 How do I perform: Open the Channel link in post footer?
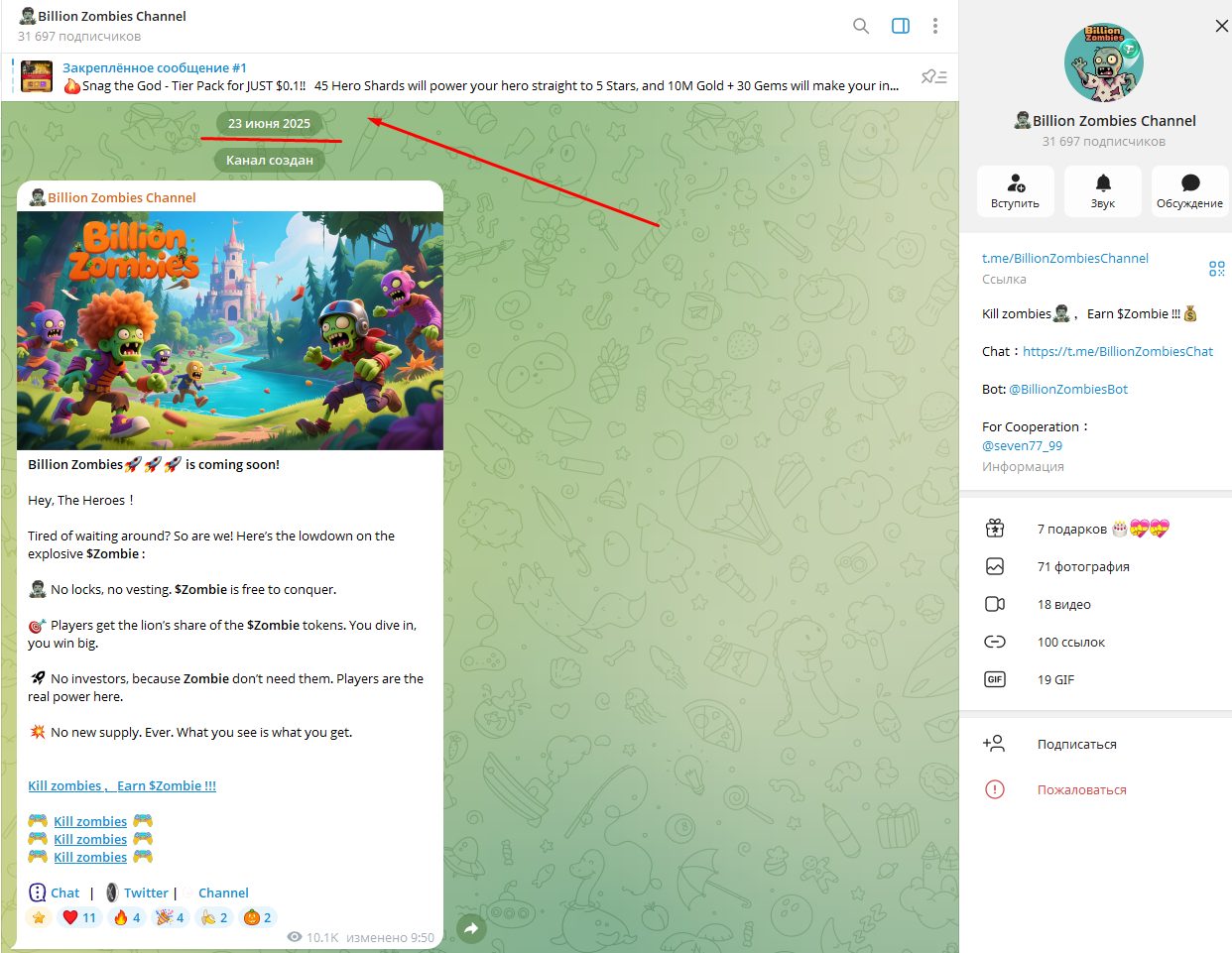(223, 893)
